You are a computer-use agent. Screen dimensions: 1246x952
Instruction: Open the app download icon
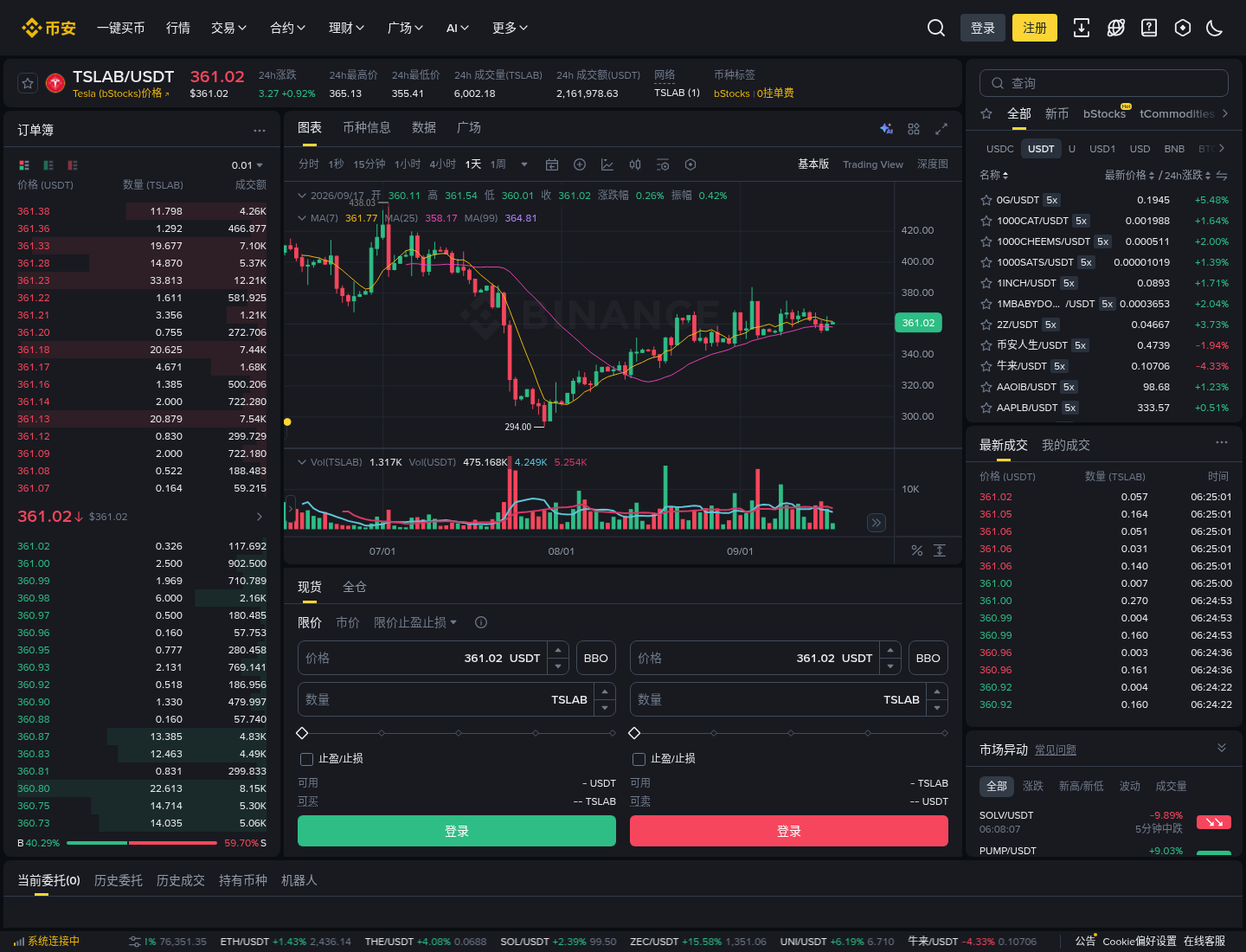tap(1082, 28)
